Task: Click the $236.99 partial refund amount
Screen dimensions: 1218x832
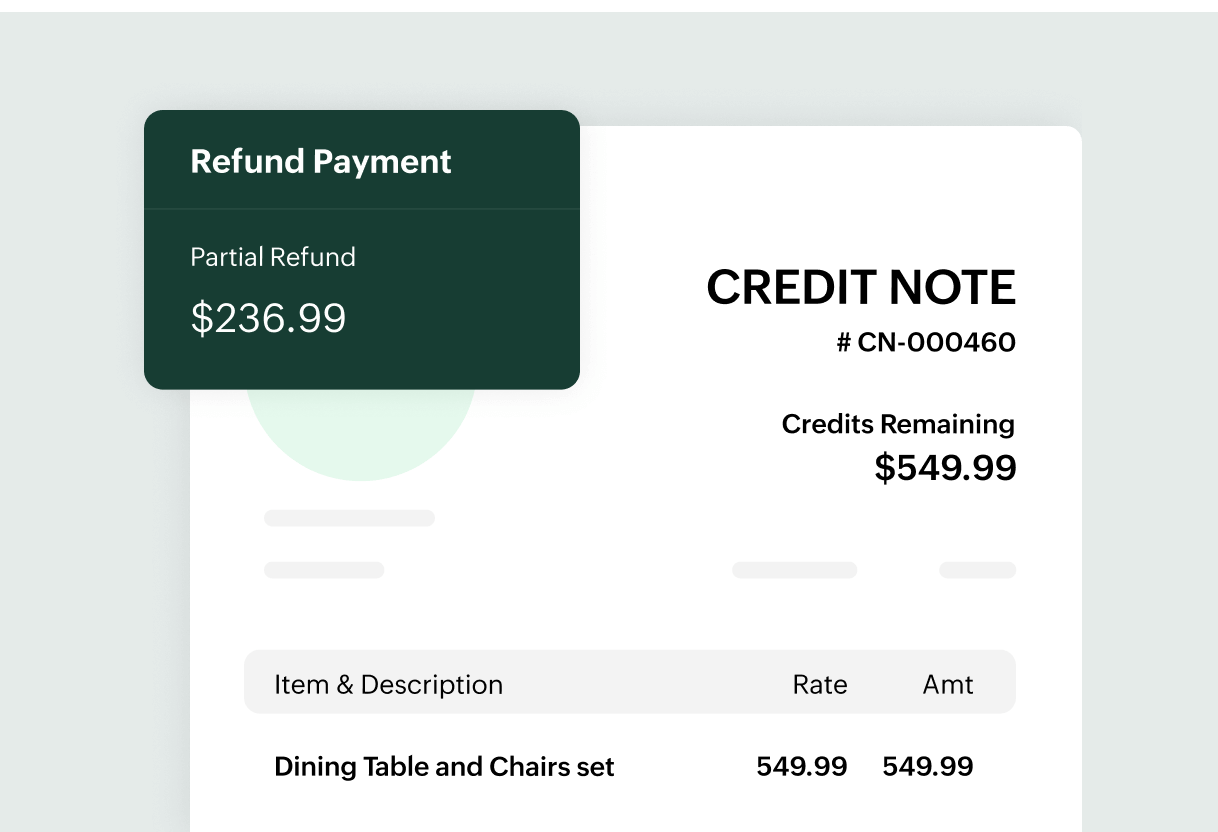Action: click(268, 318)
